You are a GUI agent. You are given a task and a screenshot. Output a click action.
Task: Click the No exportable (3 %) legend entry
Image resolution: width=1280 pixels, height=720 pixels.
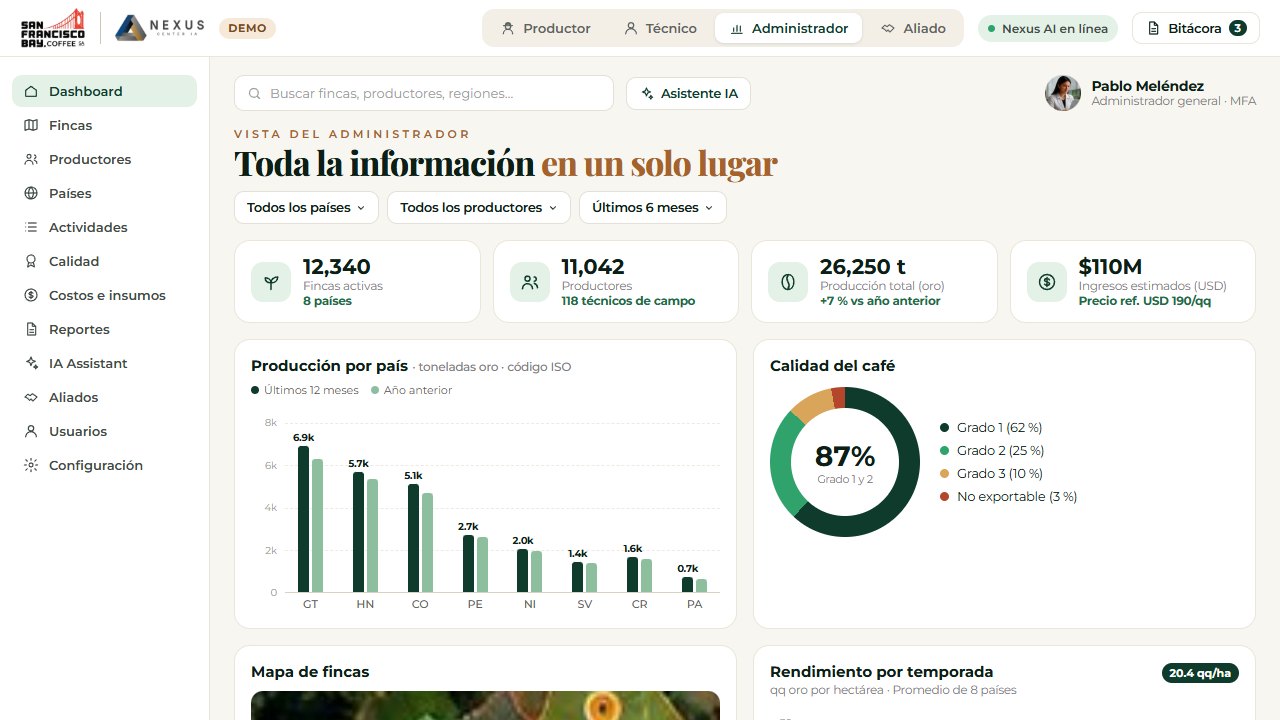[x=1008, y=496]
